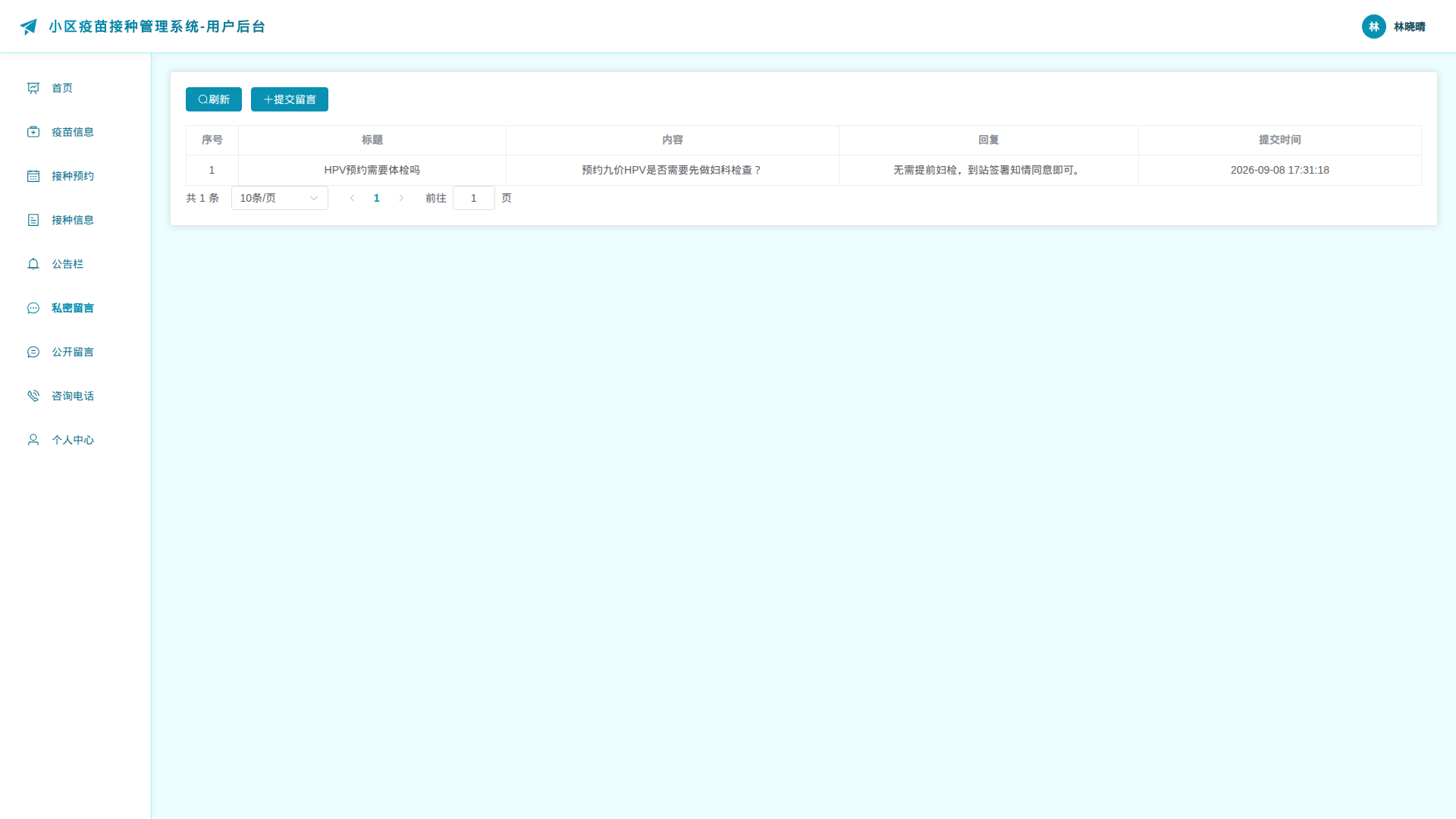This screenshot has height=819, width=1456.
Task: Click the row index cell 1
Action: [212, 171]
